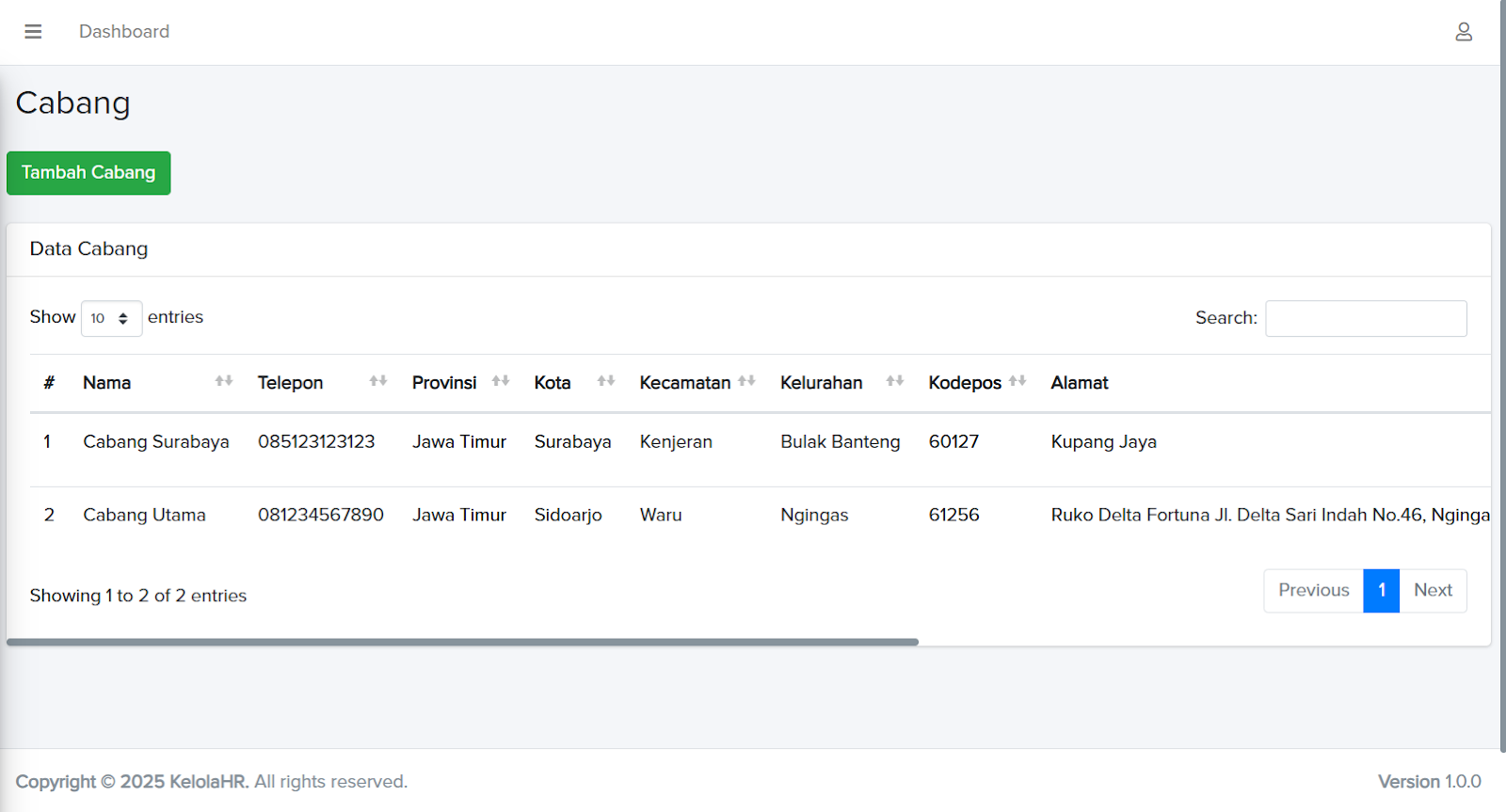1506x812 pixels.
Task: Select page 1 in pagination
Action: [1381, 591]
